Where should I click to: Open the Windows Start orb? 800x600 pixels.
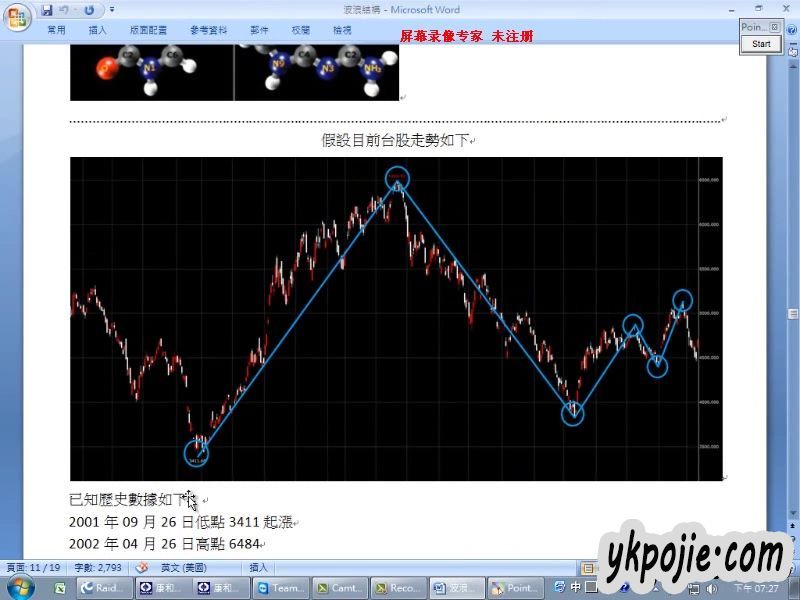(x=19, y=587)
